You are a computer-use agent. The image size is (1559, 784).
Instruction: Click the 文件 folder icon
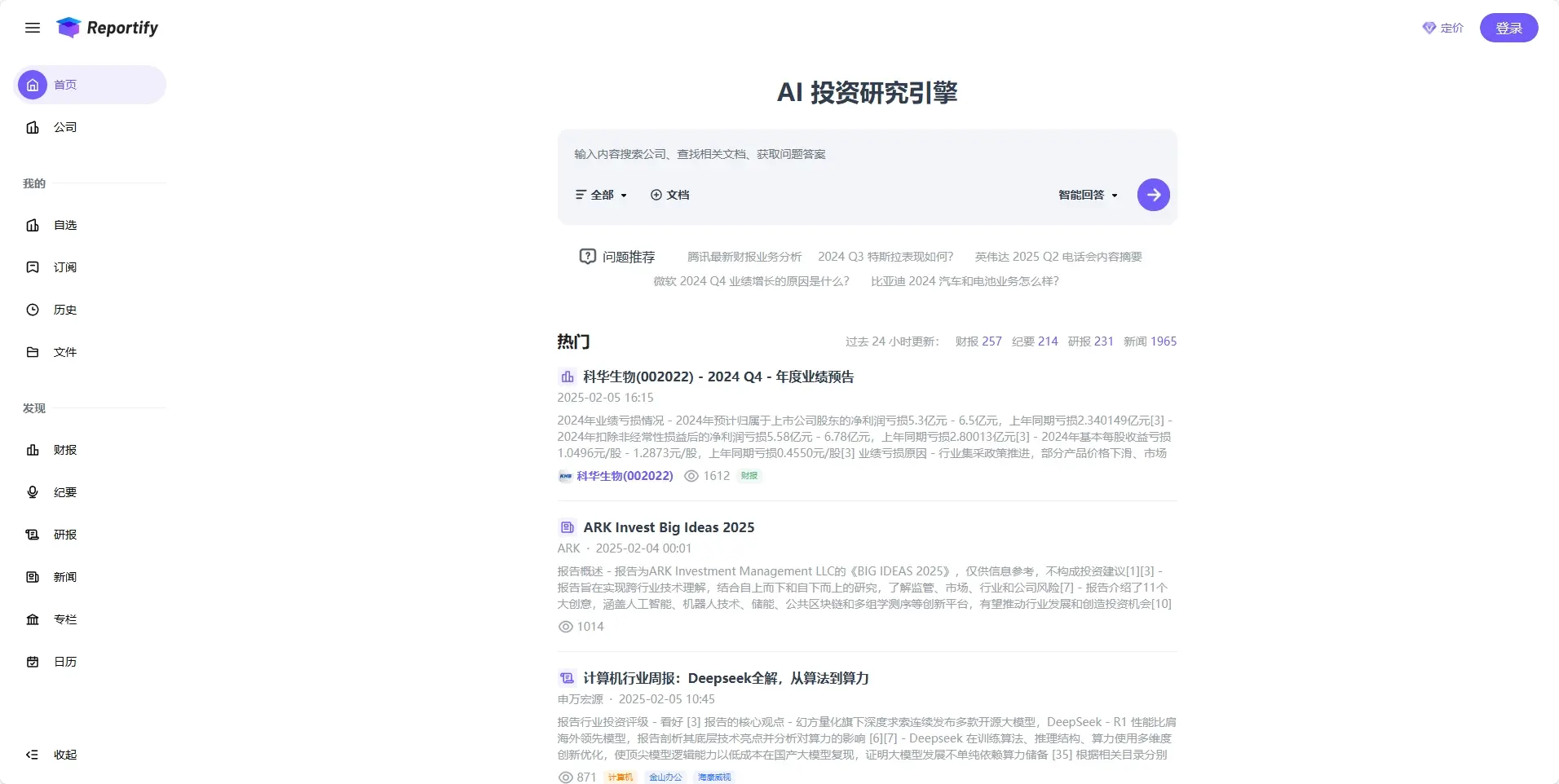pyautogui.click(x=32, y=352)
